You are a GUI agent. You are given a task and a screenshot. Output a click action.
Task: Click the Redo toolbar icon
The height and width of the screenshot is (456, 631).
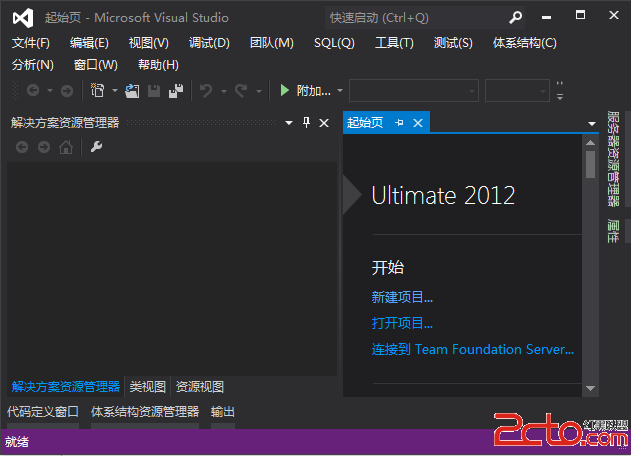pyautogui.click(x=241, y=91)
